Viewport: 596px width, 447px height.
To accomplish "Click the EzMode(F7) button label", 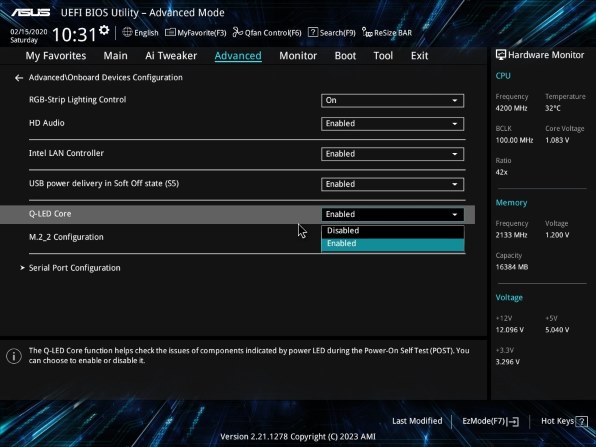I will (x=483, y=421).
